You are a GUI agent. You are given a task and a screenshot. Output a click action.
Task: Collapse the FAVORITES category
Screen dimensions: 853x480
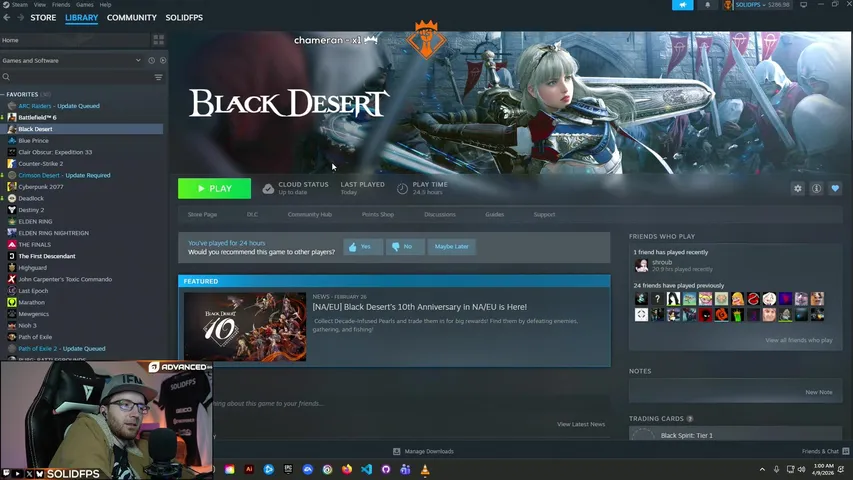point(3,94)
